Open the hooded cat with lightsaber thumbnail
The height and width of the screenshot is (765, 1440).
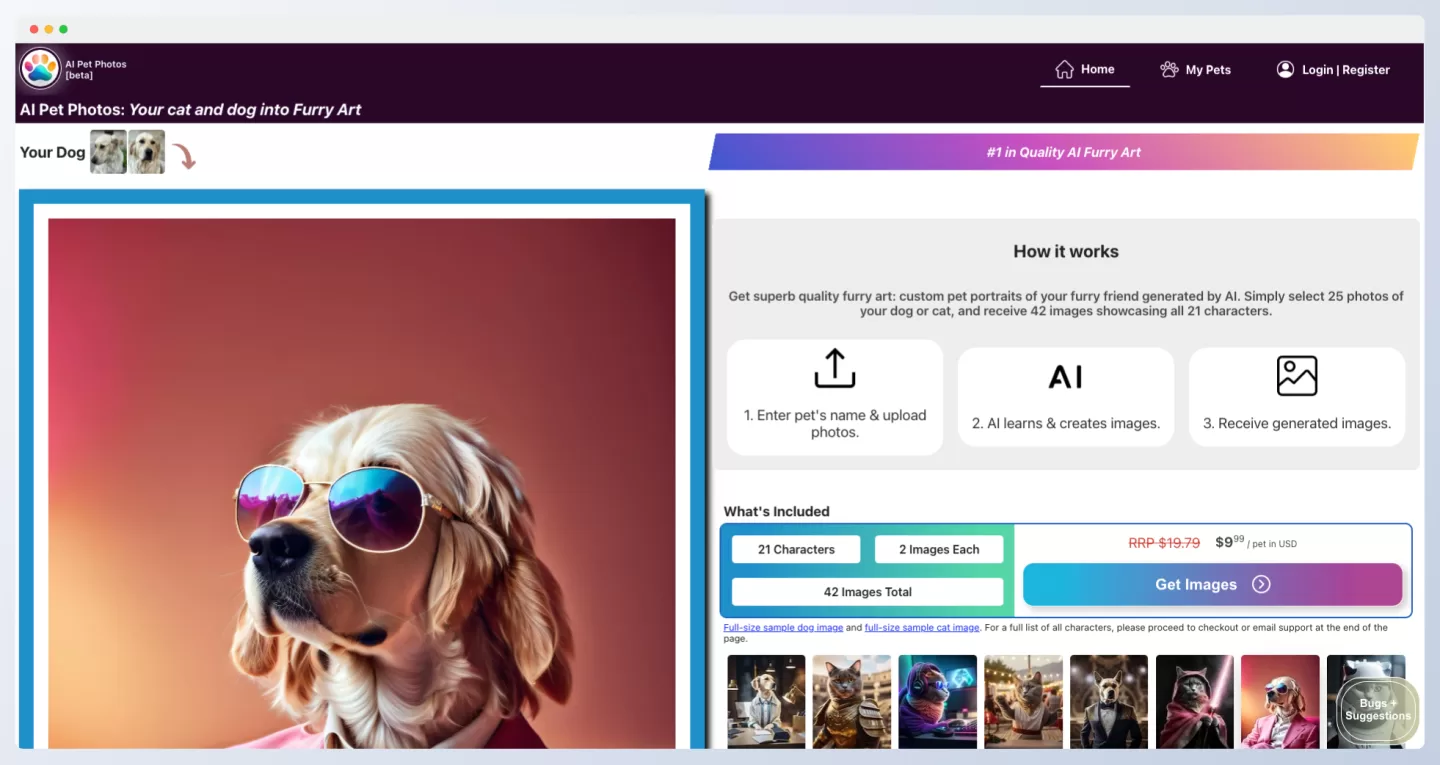click(1194, 701)
